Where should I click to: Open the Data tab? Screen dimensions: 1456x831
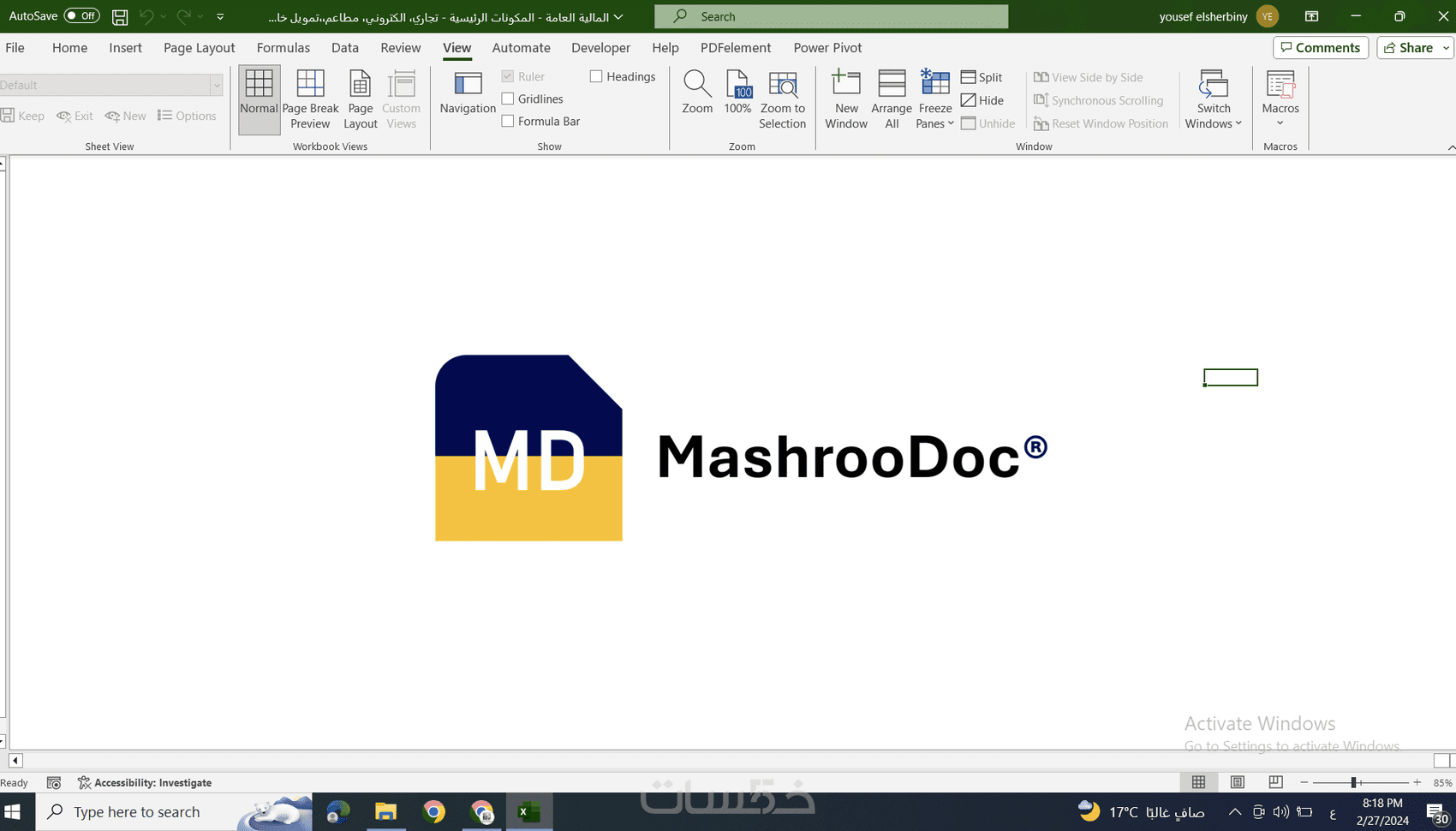tap(345, 48)
